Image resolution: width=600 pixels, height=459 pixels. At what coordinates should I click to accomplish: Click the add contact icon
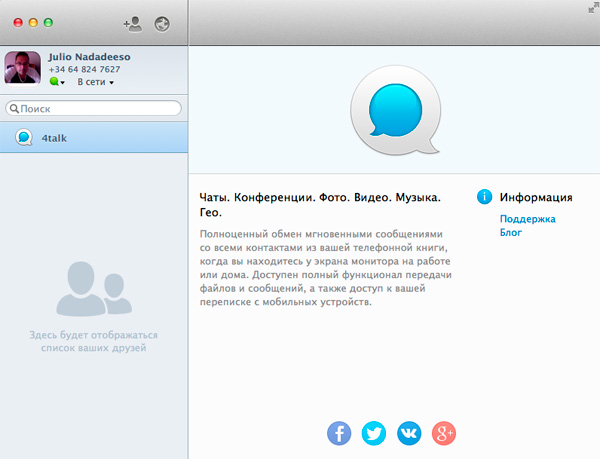[x=132, y=23]
